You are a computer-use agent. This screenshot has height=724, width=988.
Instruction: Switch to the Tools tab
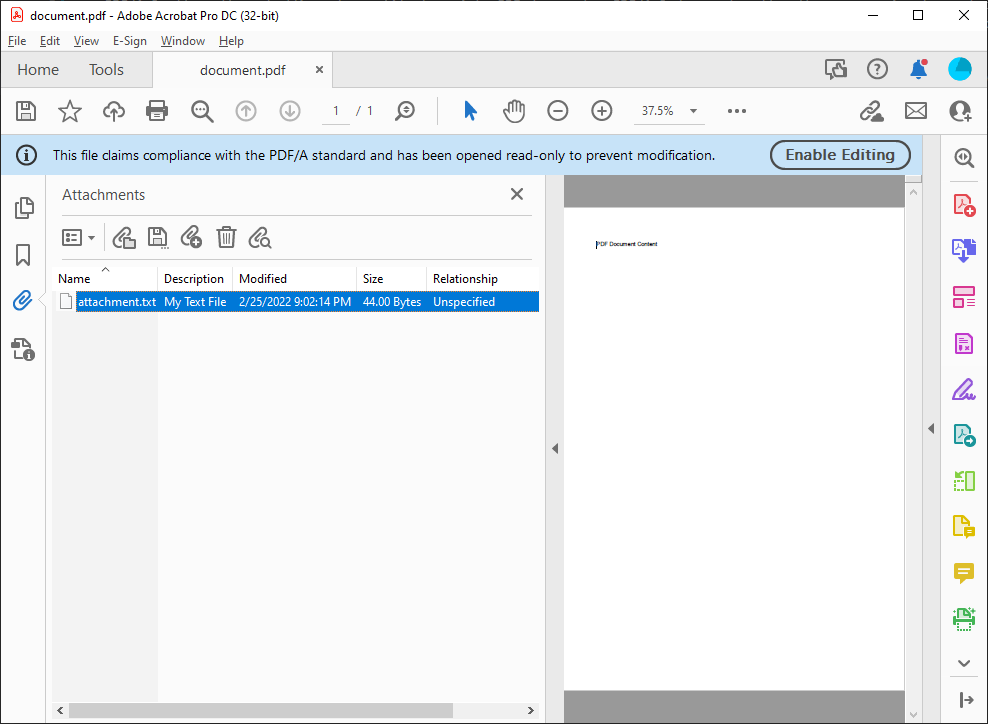point(106,70)
